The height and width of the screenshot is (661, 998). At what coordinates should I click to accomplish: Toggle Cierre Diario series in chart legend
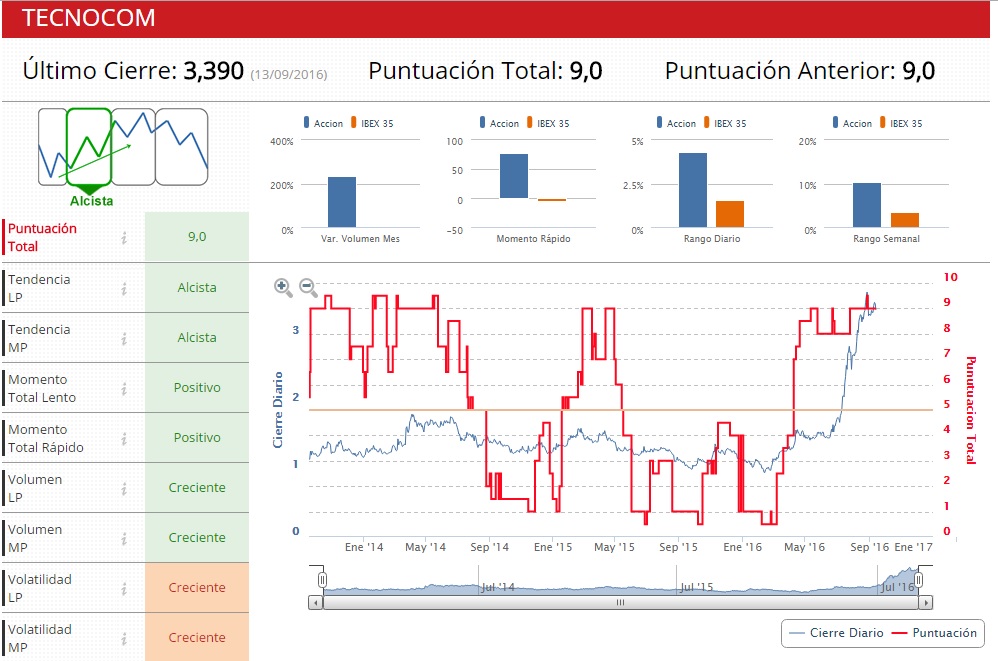(x=836, y=633)
